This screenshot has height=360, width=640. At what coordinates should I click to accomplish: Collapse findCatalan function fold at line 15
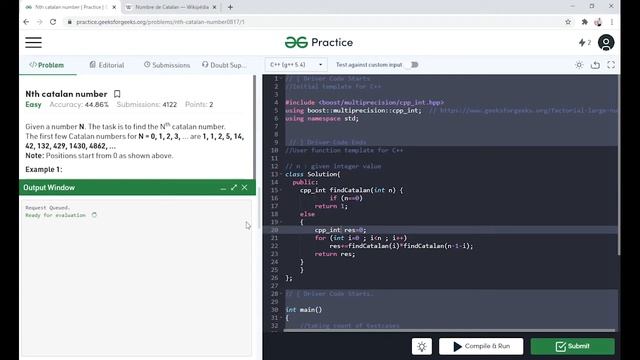click(281, 190)
